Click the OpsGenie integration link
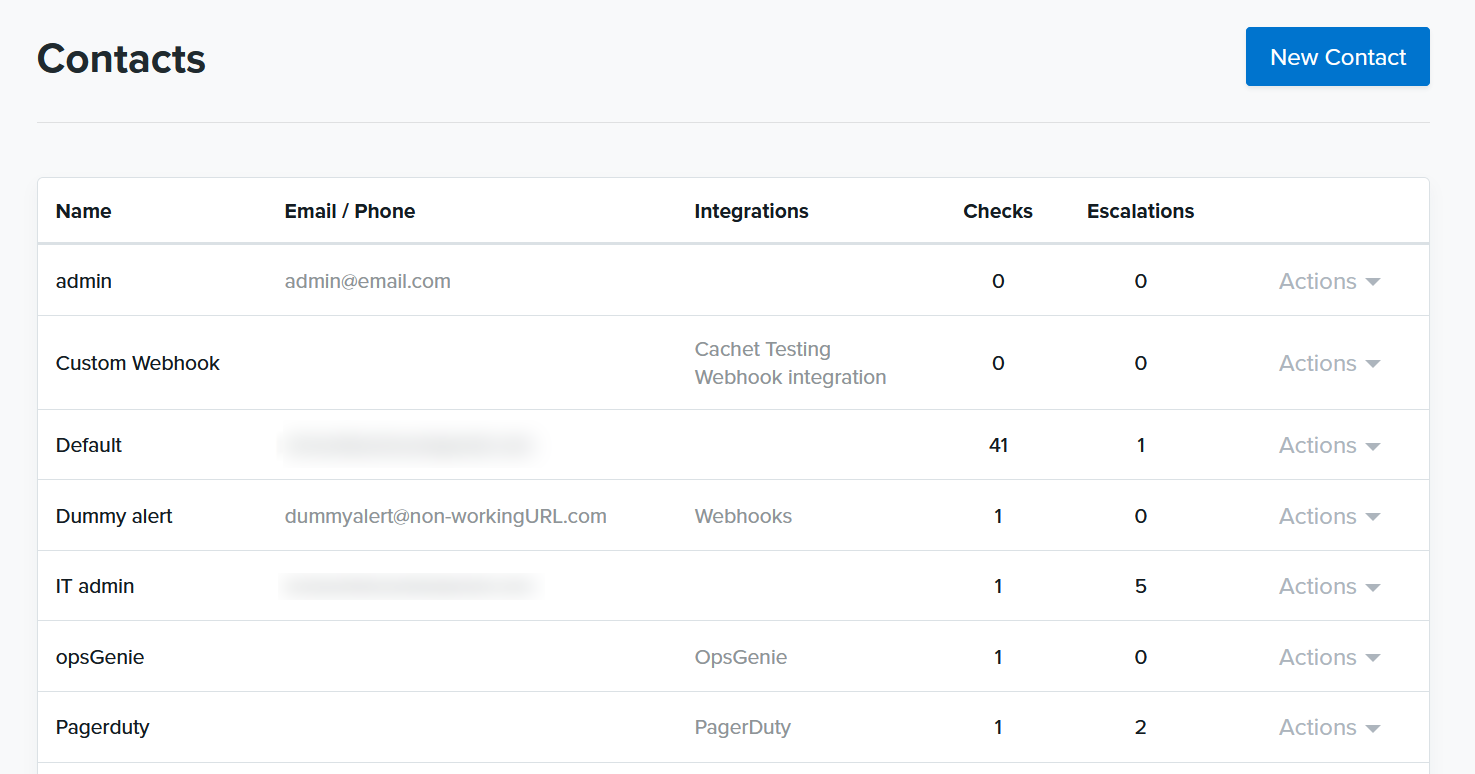This screenshot has width=1475, height=774. [740, 657]
